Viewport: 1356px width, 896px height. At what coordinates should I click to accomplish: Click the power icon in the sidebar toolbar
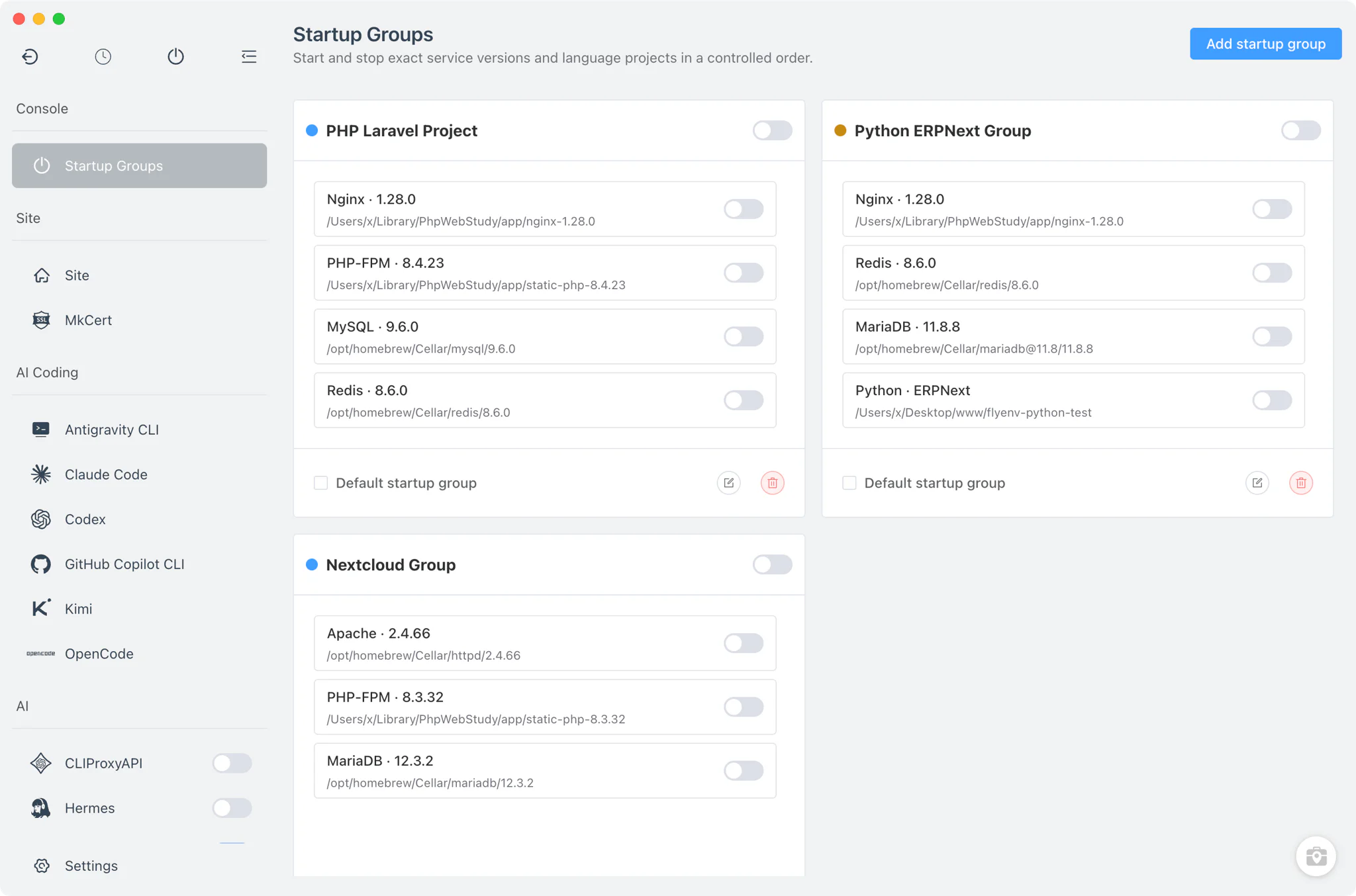pyautogui.click(x=175, y=56)
